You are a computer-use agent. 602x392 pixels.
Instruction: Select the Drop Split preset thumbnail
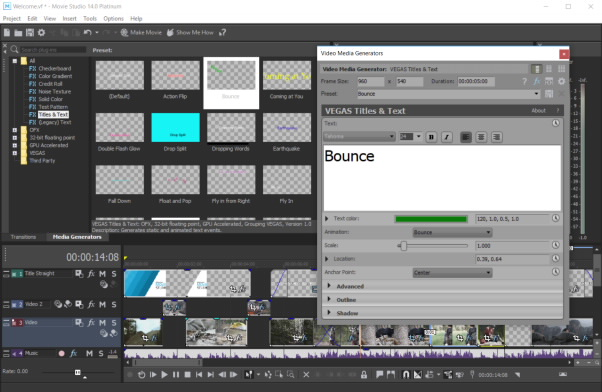pyautogui.click(x=175, y=127)
